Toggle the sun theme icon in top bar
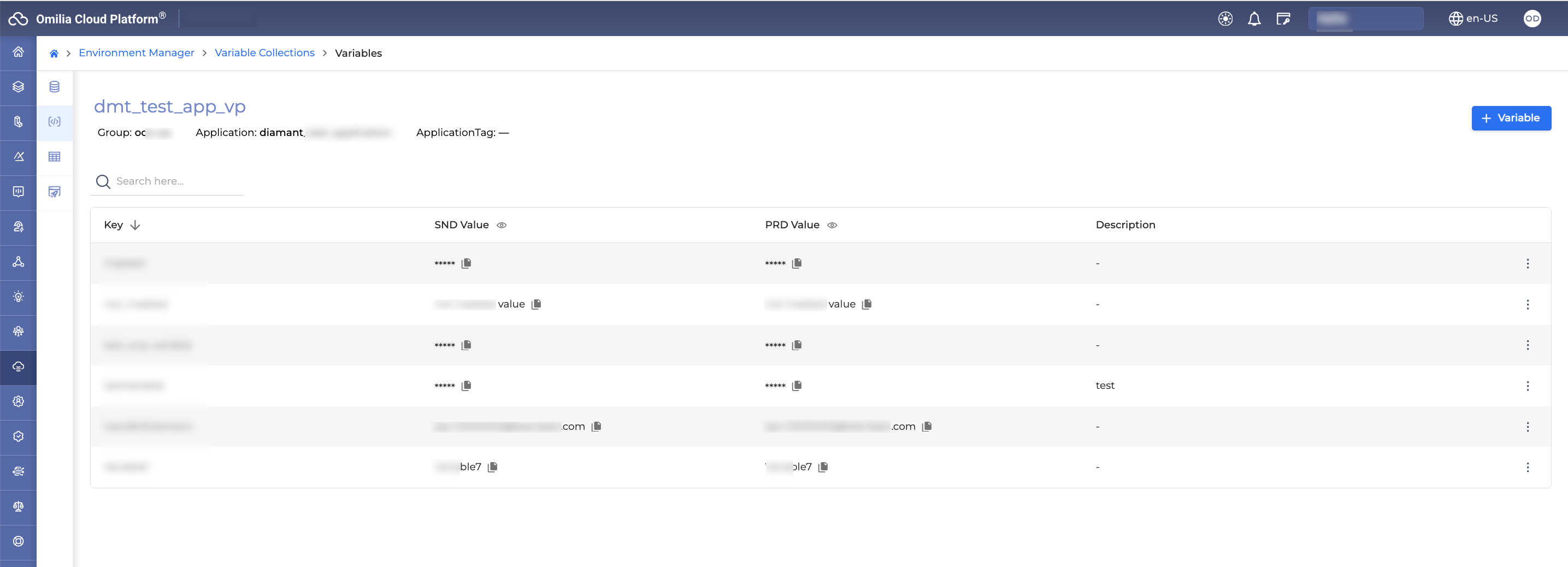Screen dimensions: 1568x567 point(1225,19)
